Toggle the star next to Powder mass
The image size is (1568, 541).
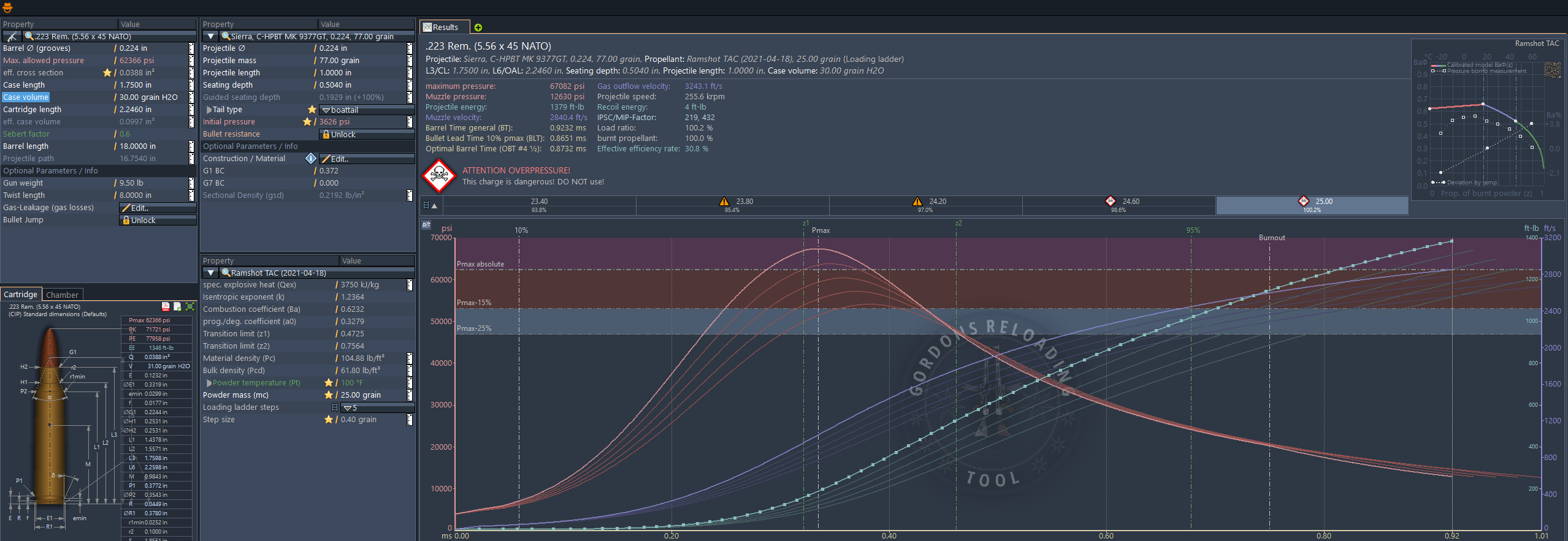pos(329,395)
